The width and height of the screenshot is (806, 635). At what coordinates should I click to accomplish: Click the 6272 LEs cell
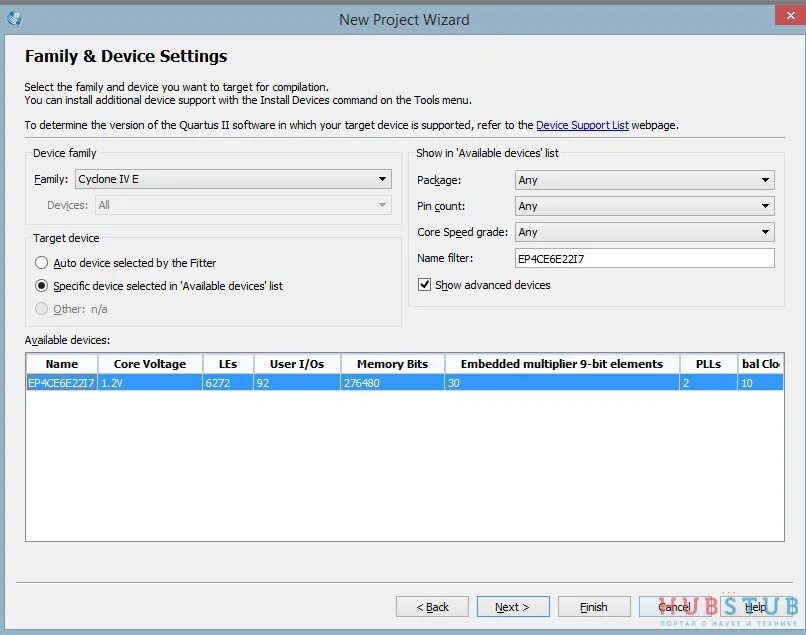tap(228, 383)
